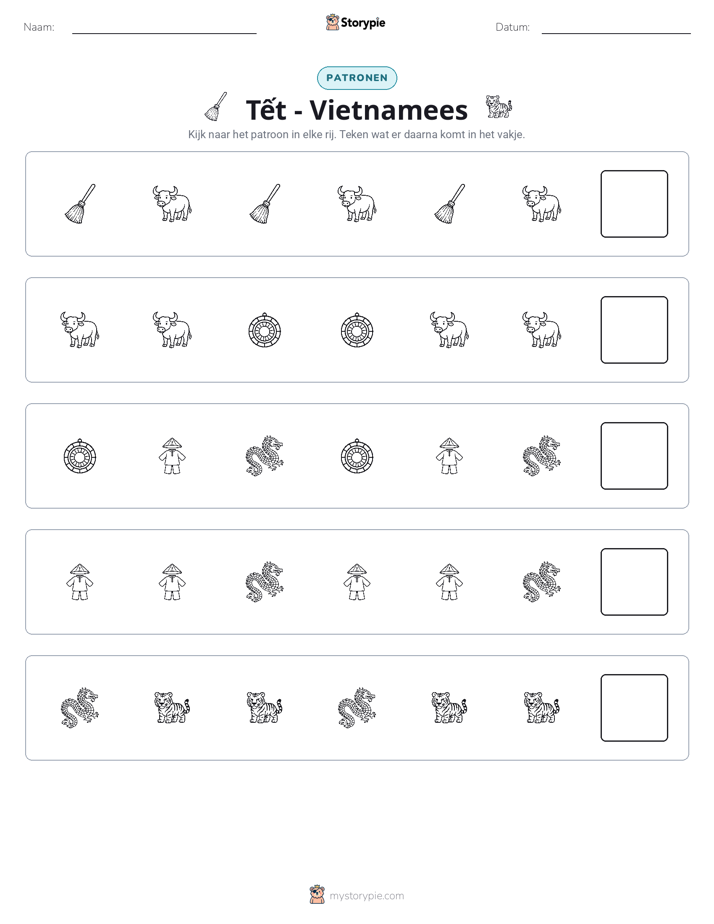Click the empty answer box in row three
The width and height of the screenshot is (714, 924).
point(634,456)
